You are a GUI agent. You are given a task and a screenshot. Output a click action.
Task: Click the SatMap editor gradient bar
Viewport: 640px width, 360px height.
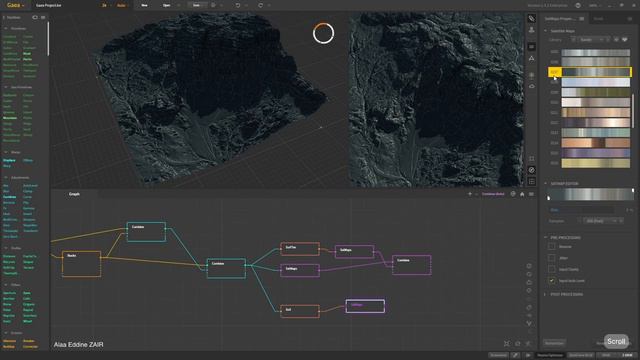(x=591, y=194)
